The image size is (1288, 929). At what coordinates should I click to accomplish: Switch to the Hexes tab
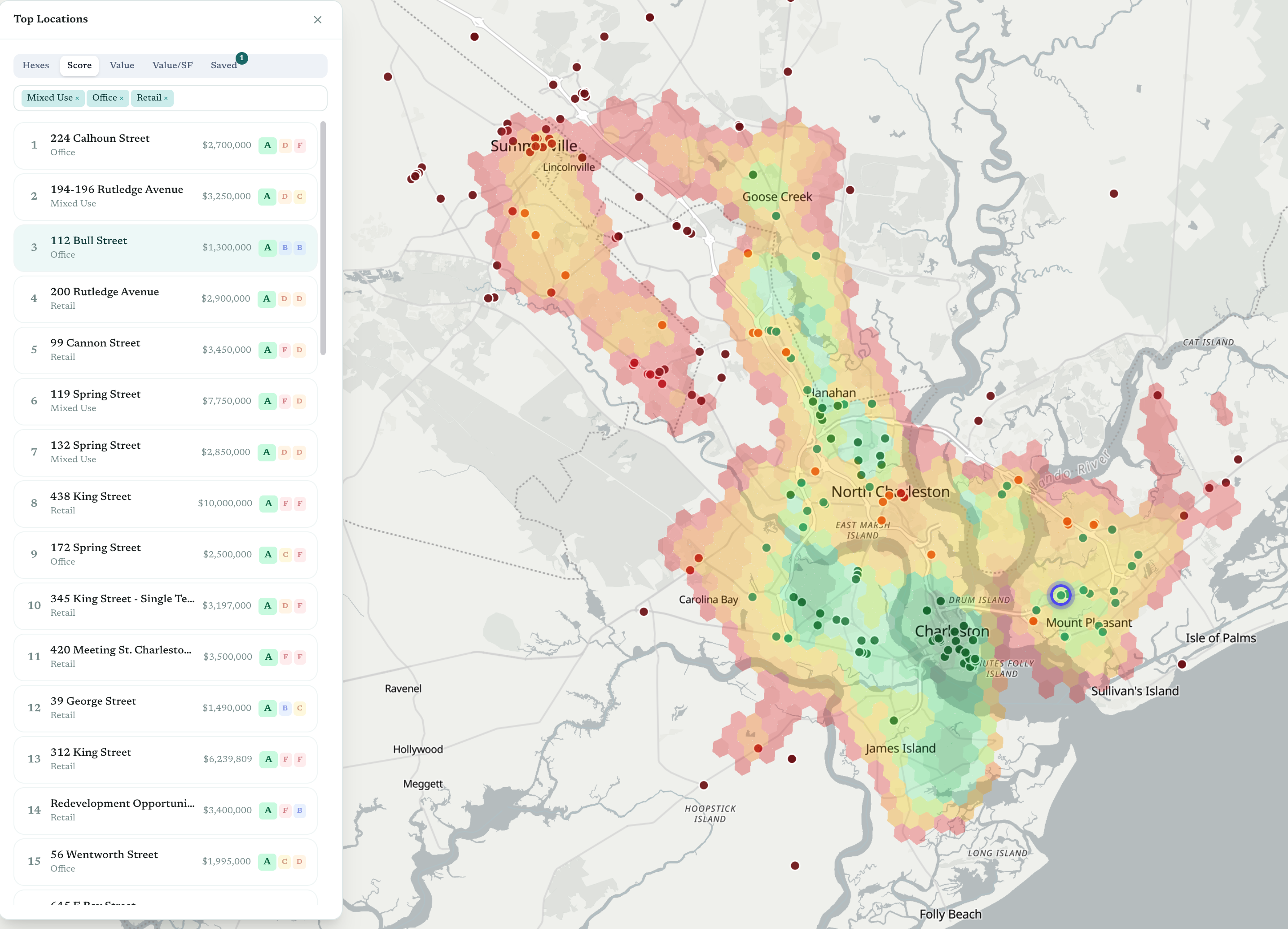pos(36,66)
